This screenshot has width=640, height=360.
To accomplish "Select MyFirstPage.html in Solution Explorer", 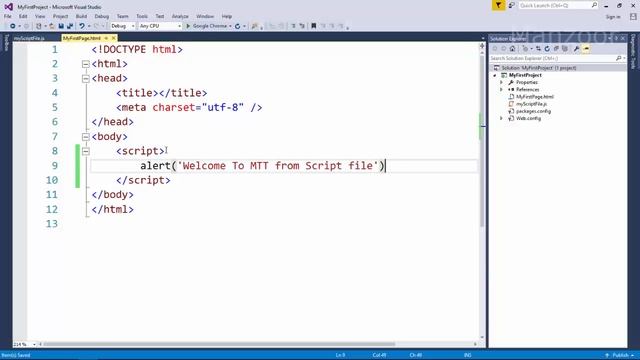I will click(x=535, y=97).
